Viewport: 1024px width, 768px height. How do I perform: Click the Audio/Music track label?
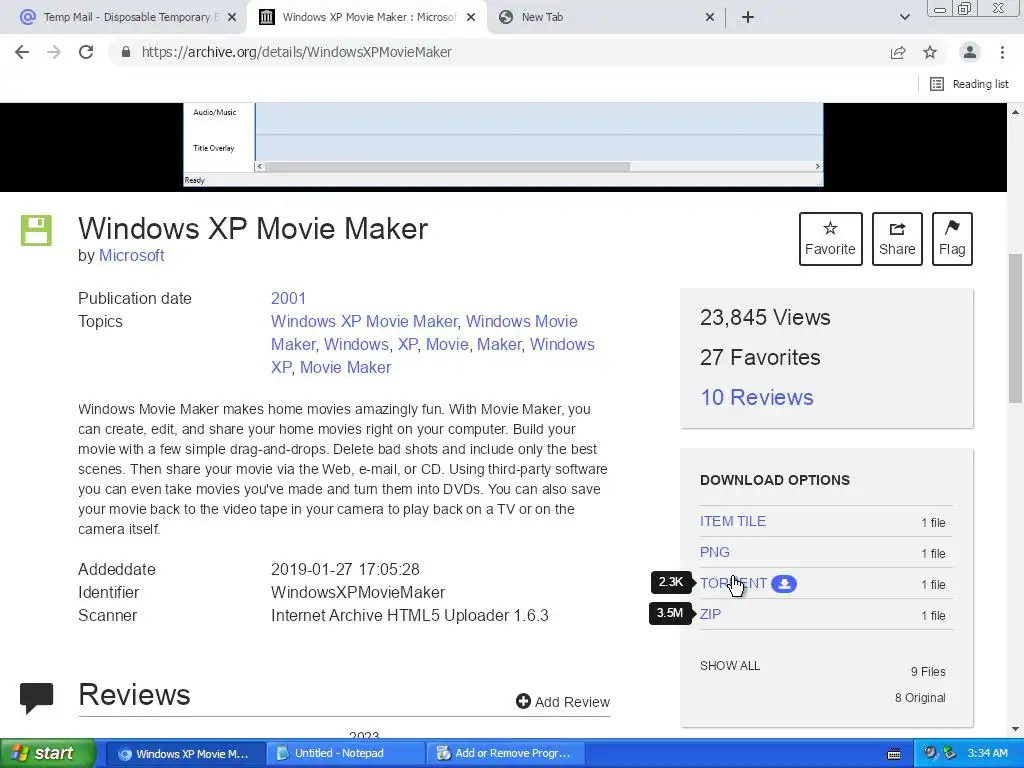pos(214,112)
